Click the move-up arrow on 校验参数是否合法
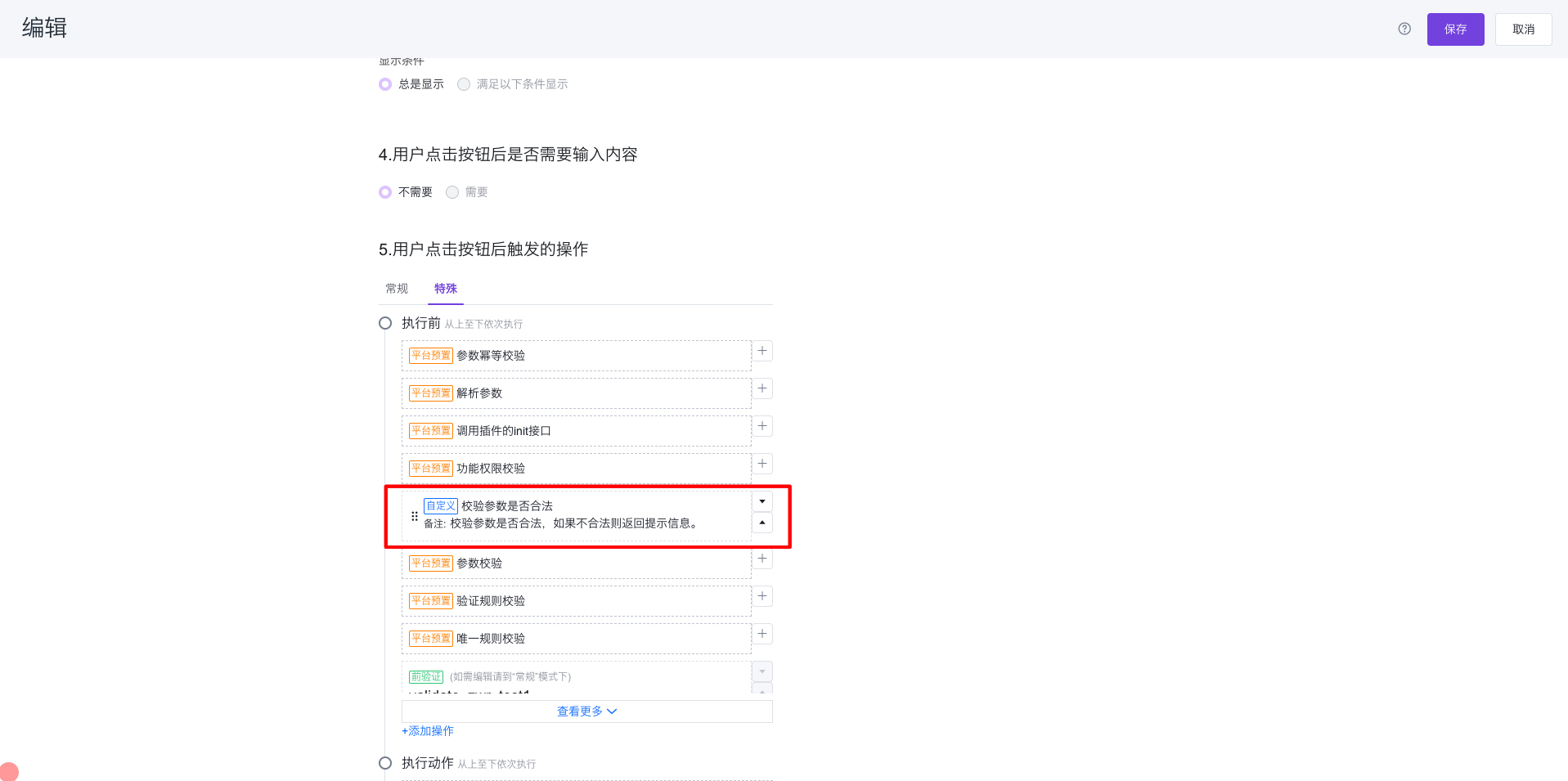This screenshot has height=781, width=1568. click(x=762, y=523)
